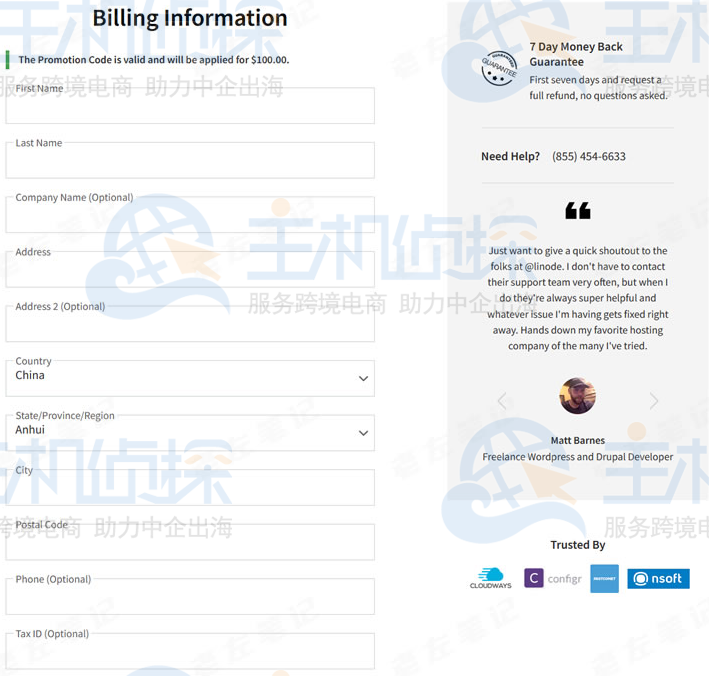Click Matt Barnes' avatar photo

pyautogui.click(x=578, y=397)
